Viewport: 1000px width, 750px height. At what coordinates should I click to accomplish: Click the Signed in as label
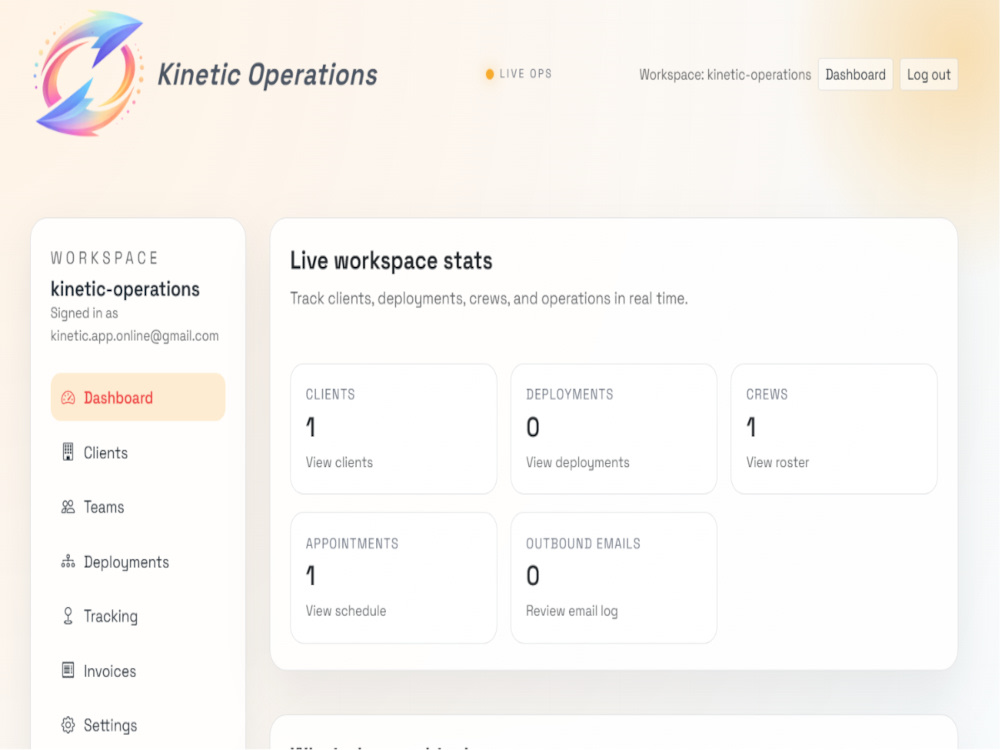point(84,313)
